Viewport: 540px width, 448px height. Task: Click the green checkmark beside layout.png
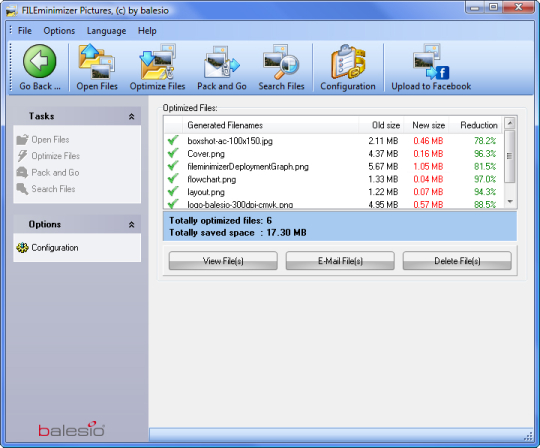coord(173,191)
